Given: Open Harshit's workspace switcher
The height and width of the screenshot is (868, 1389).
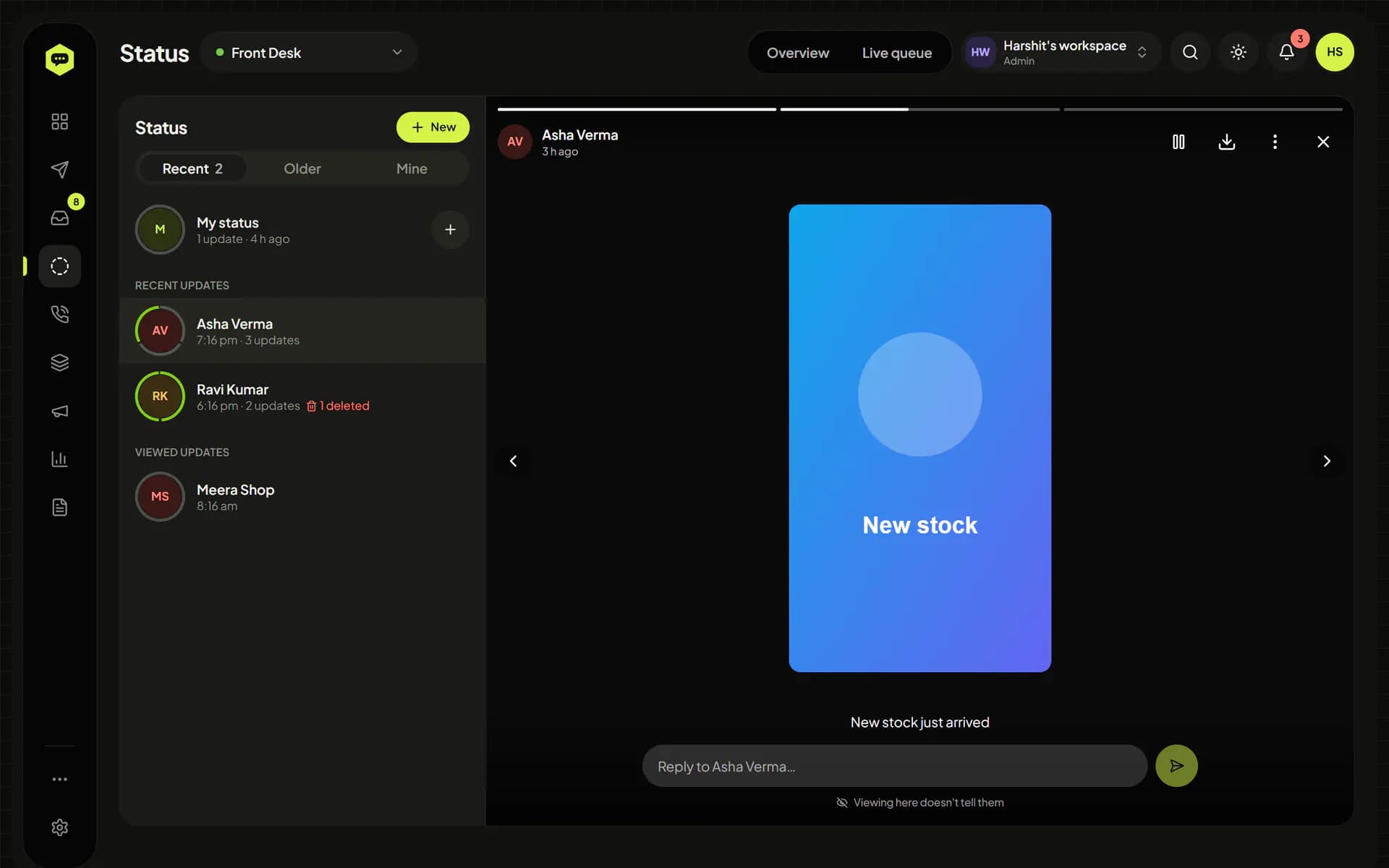Looking at the screenshot, I should point(1061,52).
